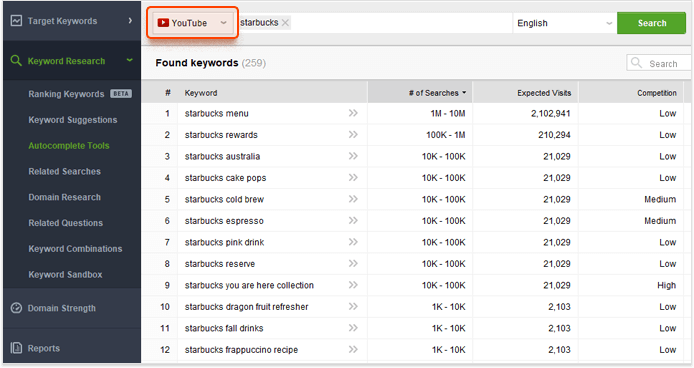Open Keyword Combinations menu item
This screenshot has height=368, width=694.
coord(75,248)
